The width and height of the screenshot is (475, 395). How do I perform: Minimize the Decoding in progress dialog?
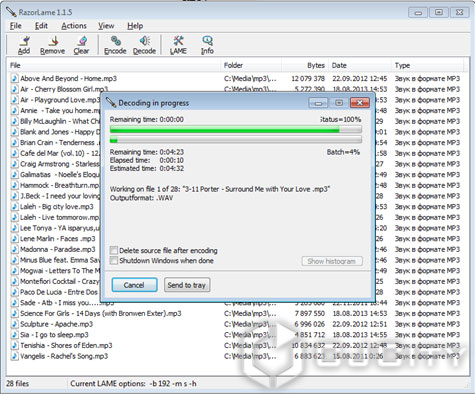(318, 103)
